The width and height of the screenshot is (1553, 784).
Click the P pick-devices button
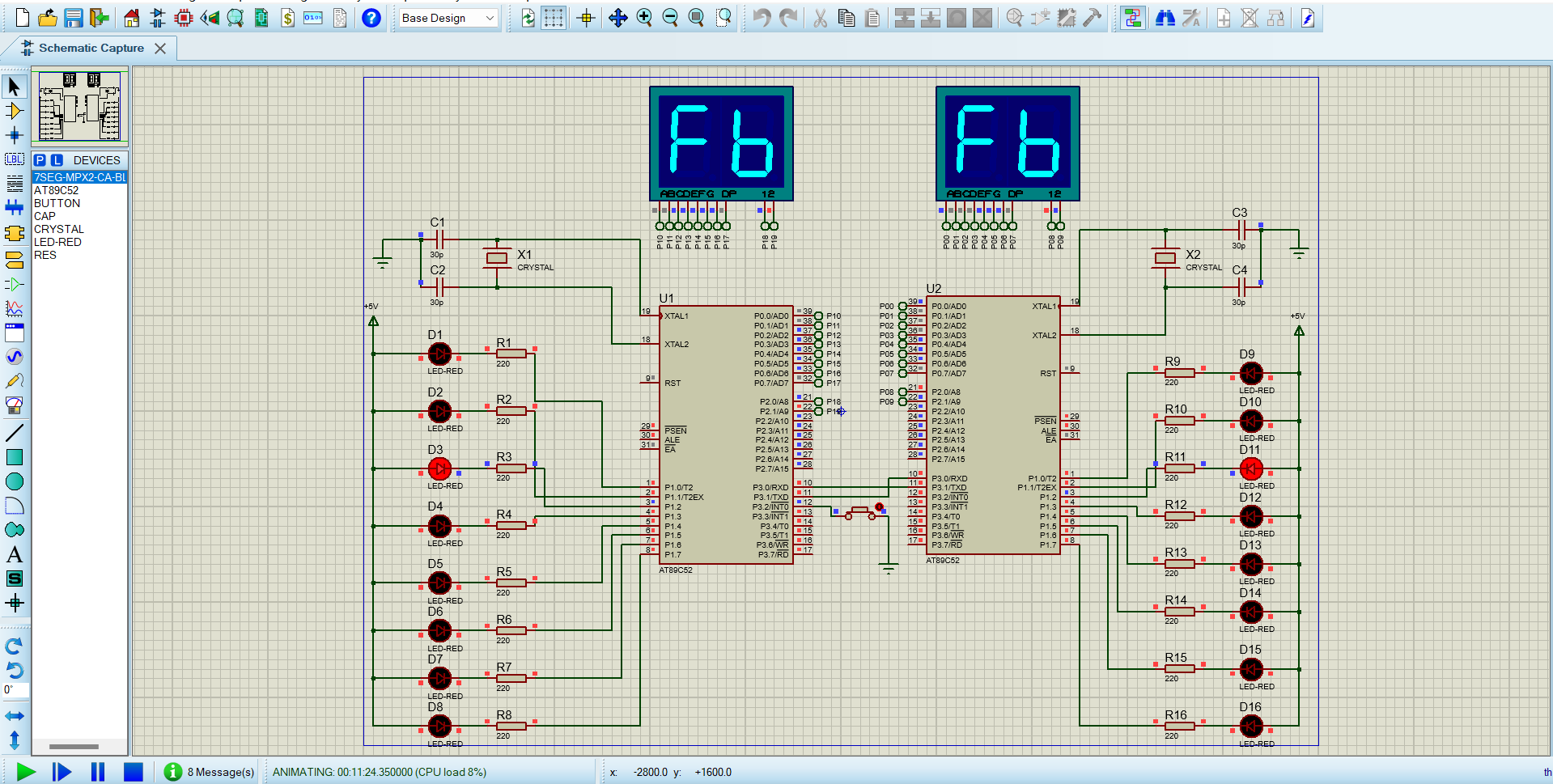40,160
